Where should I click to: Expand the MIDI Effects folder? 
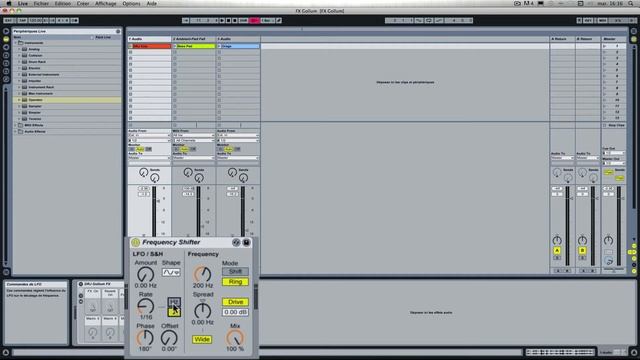(x=16, y=125)
